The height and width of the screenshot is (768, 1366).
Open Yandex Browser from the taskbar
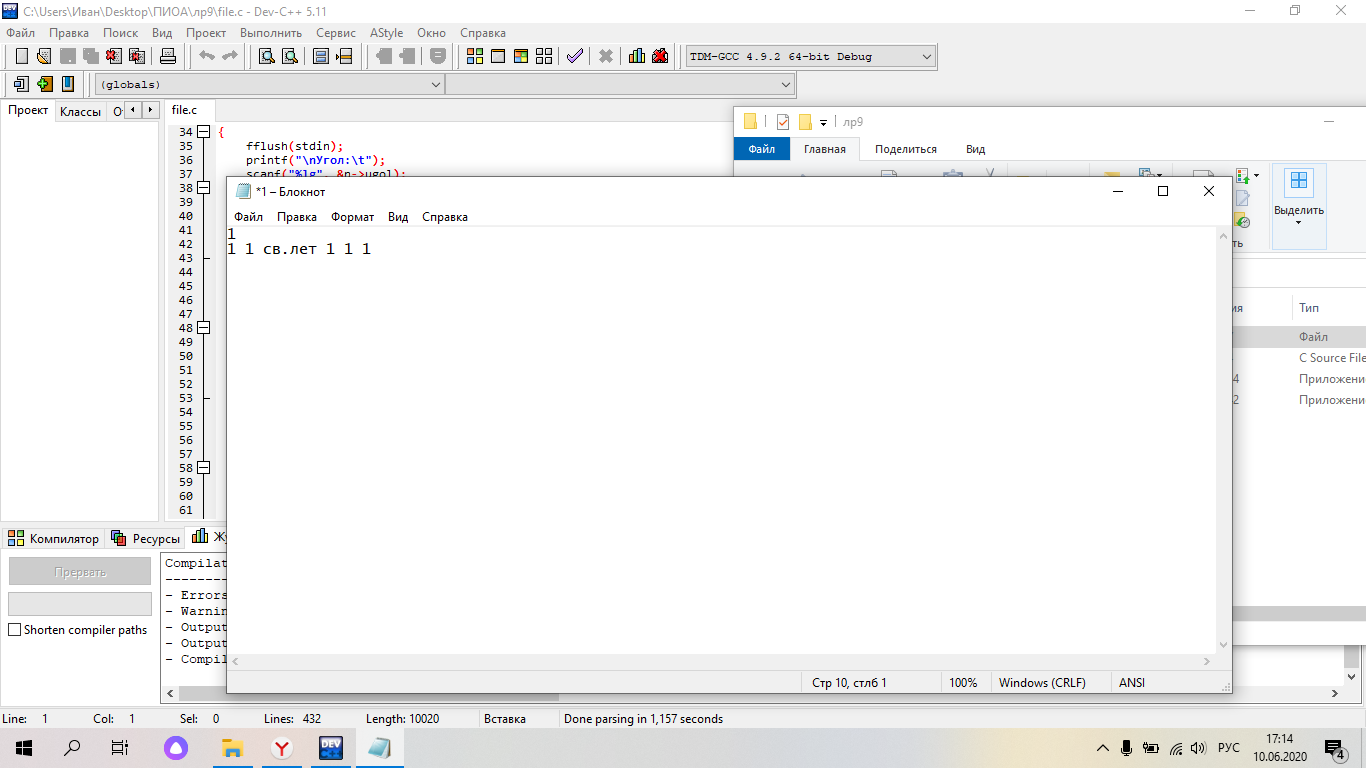pyautogui.click(x=282, y=747)
